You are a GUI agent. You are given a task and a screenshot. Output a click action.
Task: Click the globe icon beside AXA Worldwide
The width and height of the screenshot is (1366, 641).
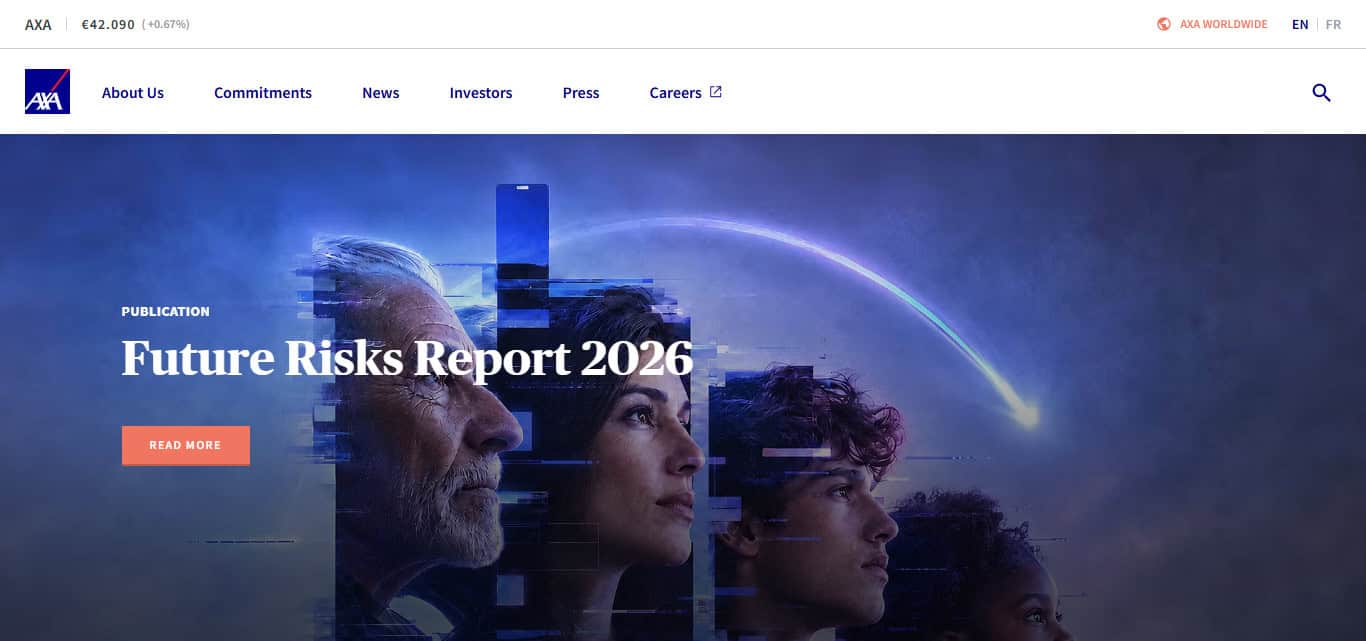pos(1164,24)
